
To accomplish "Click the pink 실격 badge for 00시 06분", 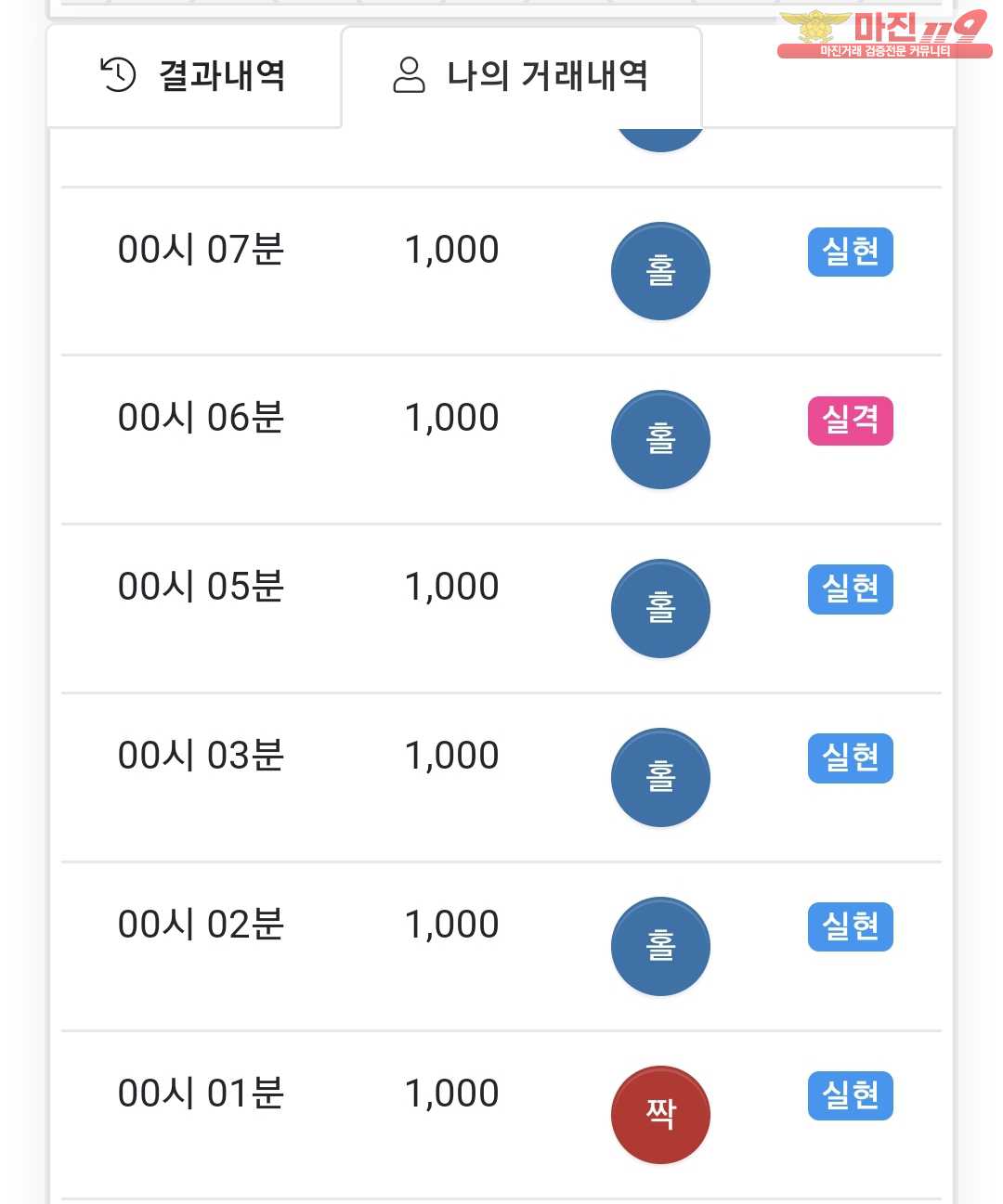I will 850,421.
